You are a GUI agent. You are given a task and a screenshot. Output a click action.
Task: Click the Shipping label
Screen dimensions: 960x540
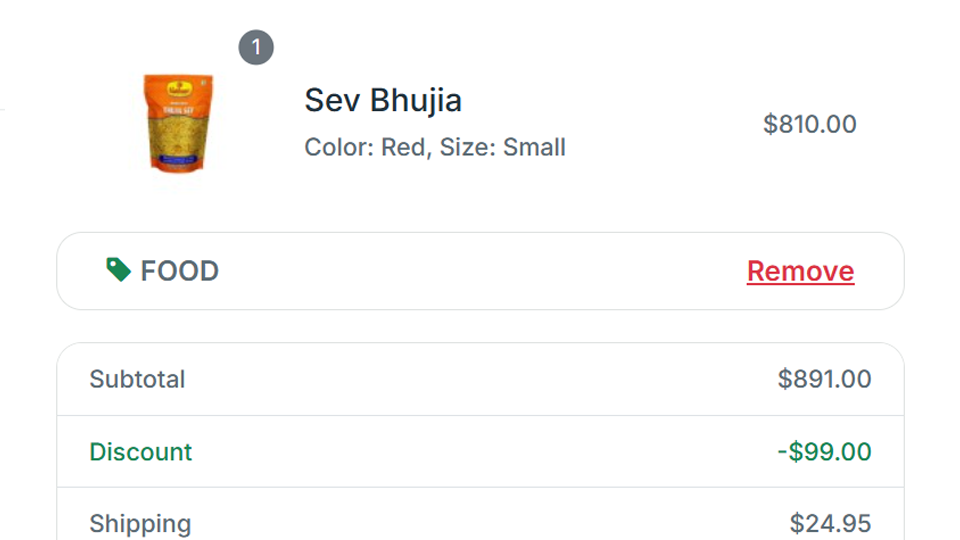[140, 523]
